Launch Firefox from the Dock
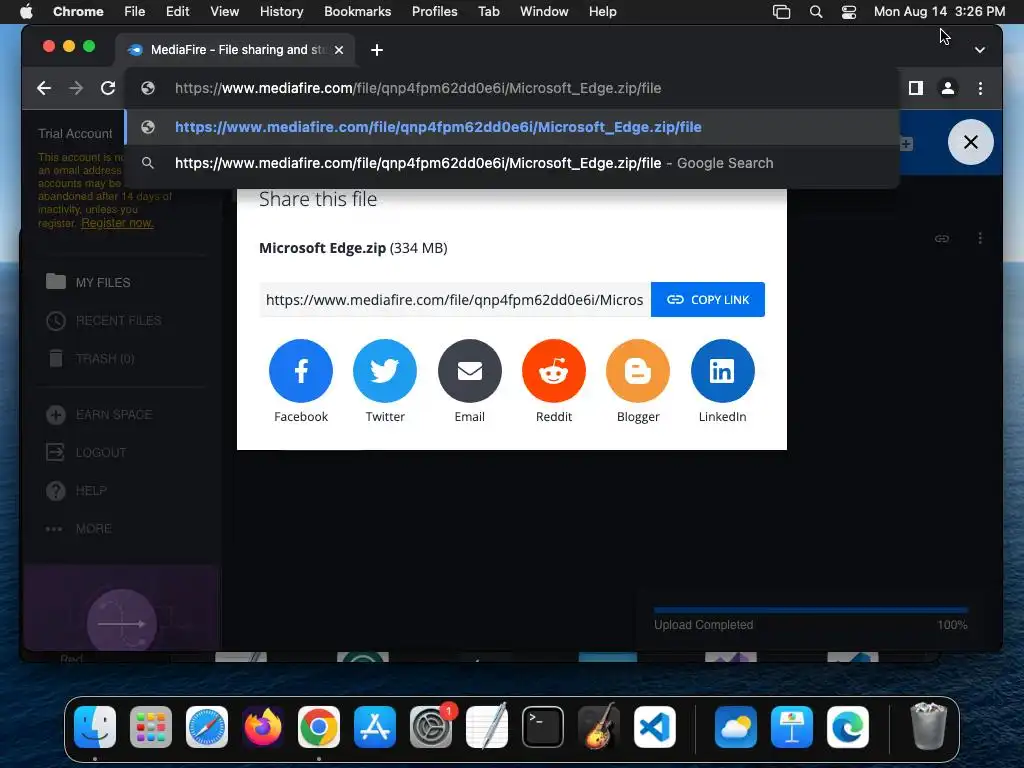This screenshot has height=768, width=1024. [x=263, y=727]
